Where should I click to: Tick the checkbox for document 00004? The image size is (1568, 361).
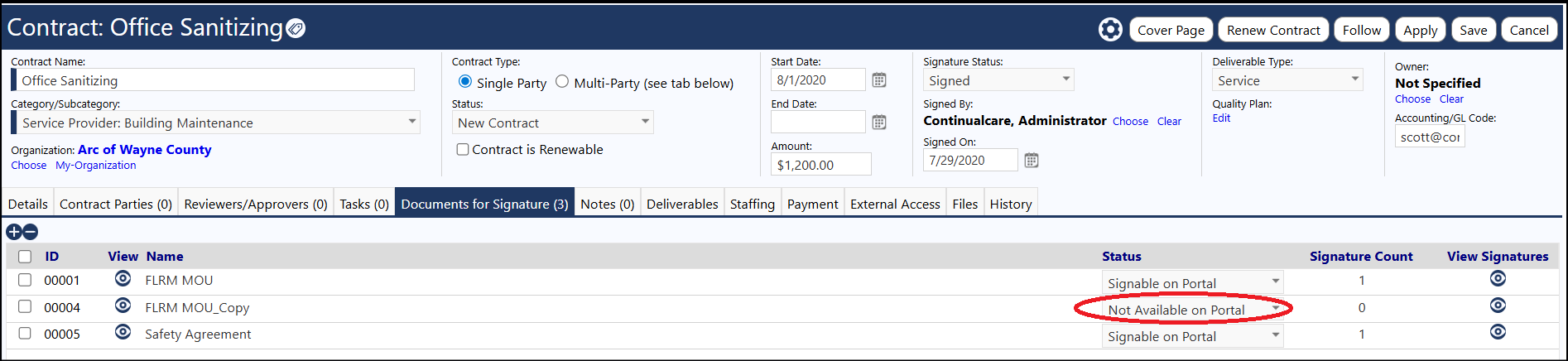(25, 306)
